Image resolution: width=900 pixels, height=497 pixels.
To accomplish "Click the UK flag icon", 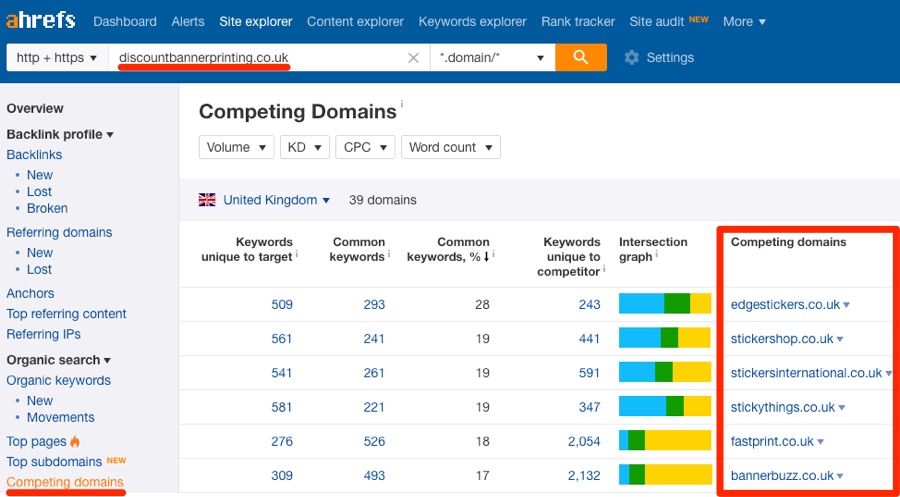I will coord(207,200).
